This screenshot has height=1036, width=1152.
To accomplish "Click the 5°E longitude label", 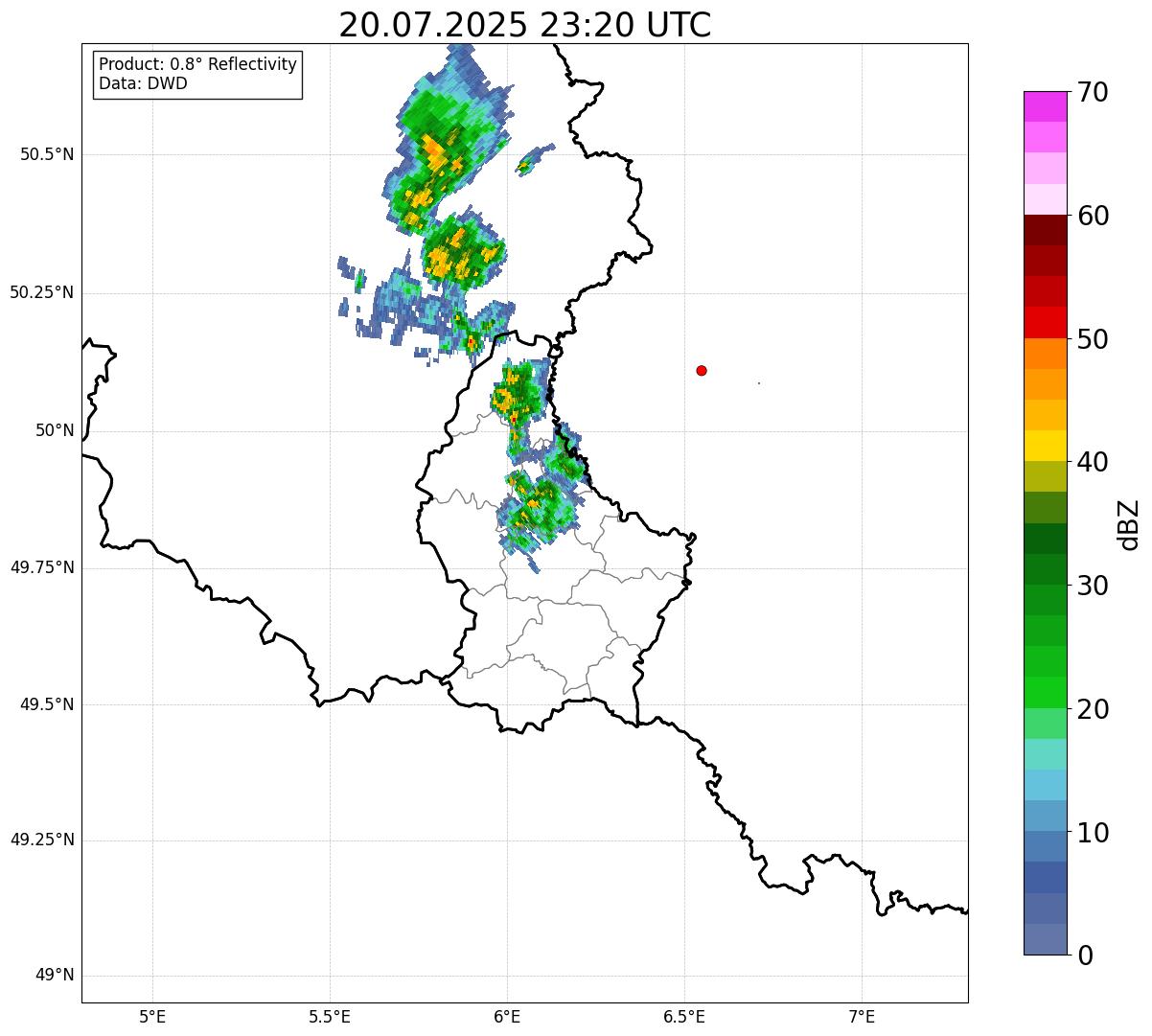I will 152,1018.
